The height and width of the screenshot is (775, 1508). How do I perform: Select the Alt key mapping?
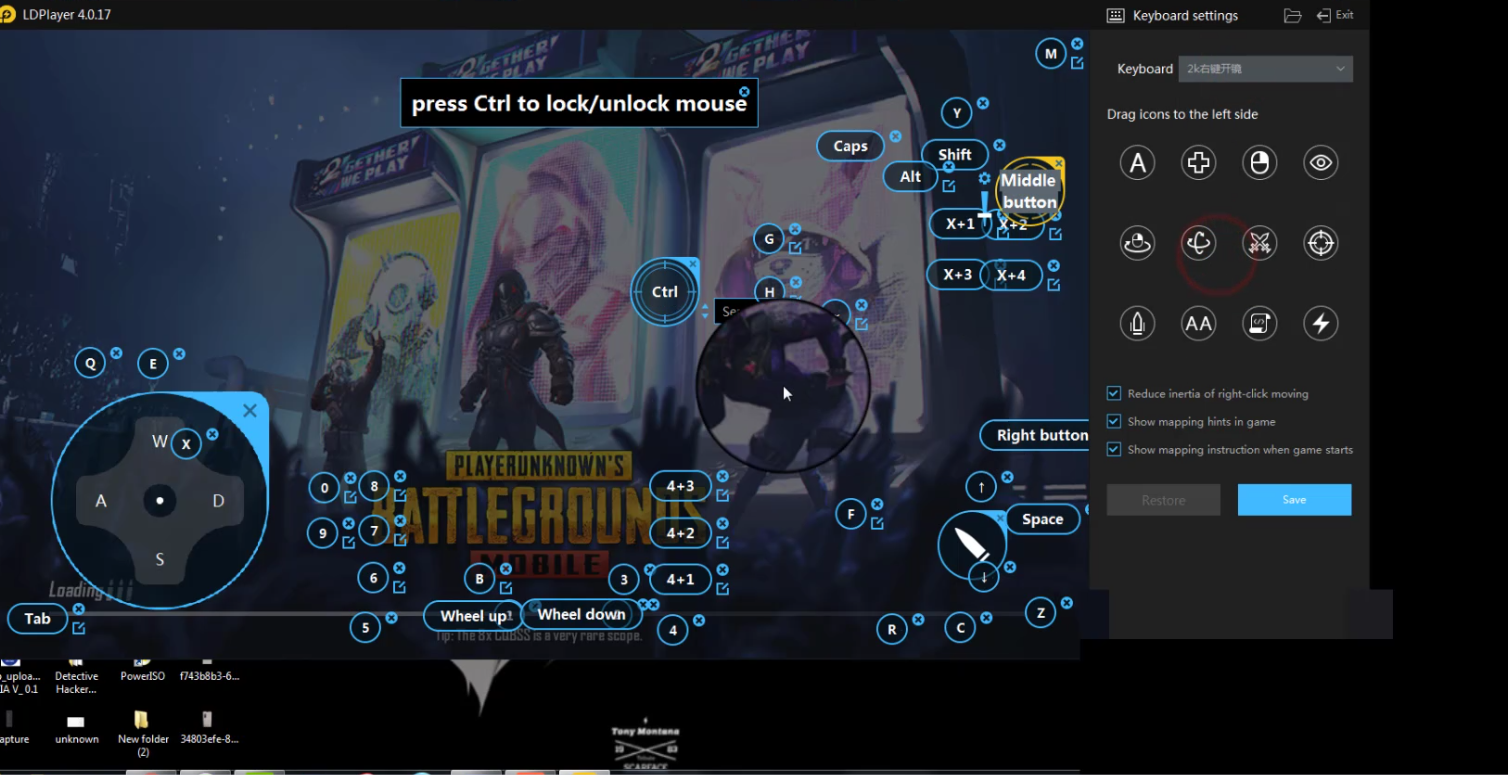(910, 177)
